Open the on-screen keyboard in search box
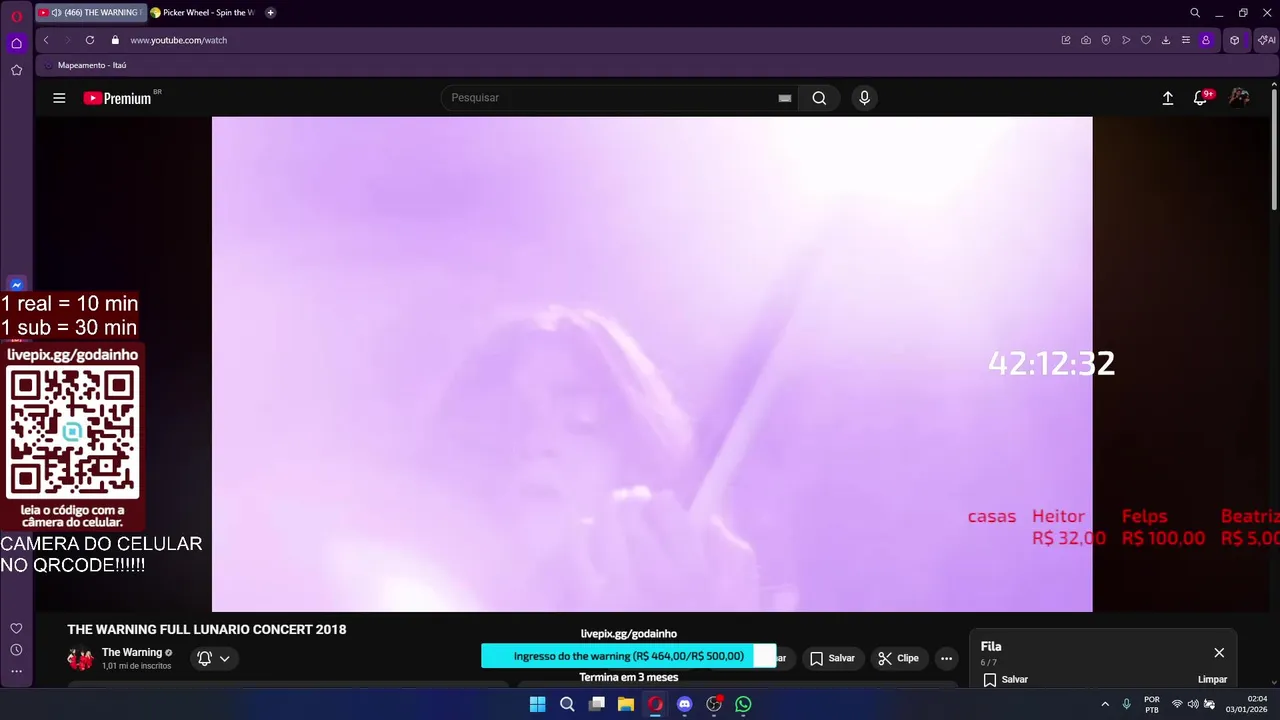 pos(785,98)
